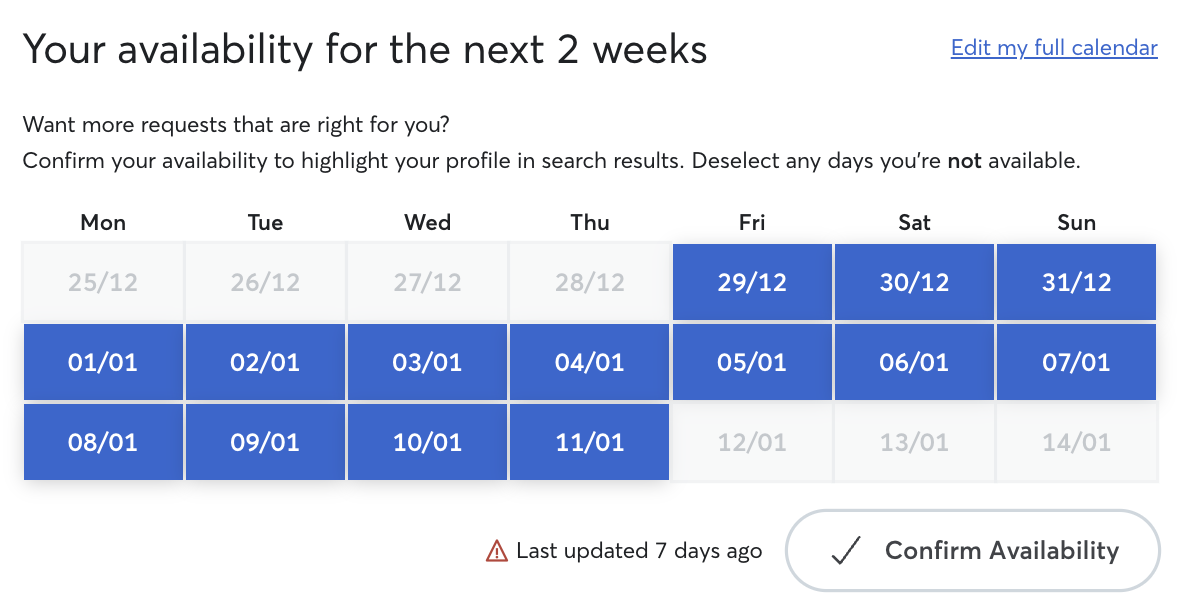Deselect the 07/01 Sunday date
This screenshot has width=1178, height=608.
click(1077, 362)
